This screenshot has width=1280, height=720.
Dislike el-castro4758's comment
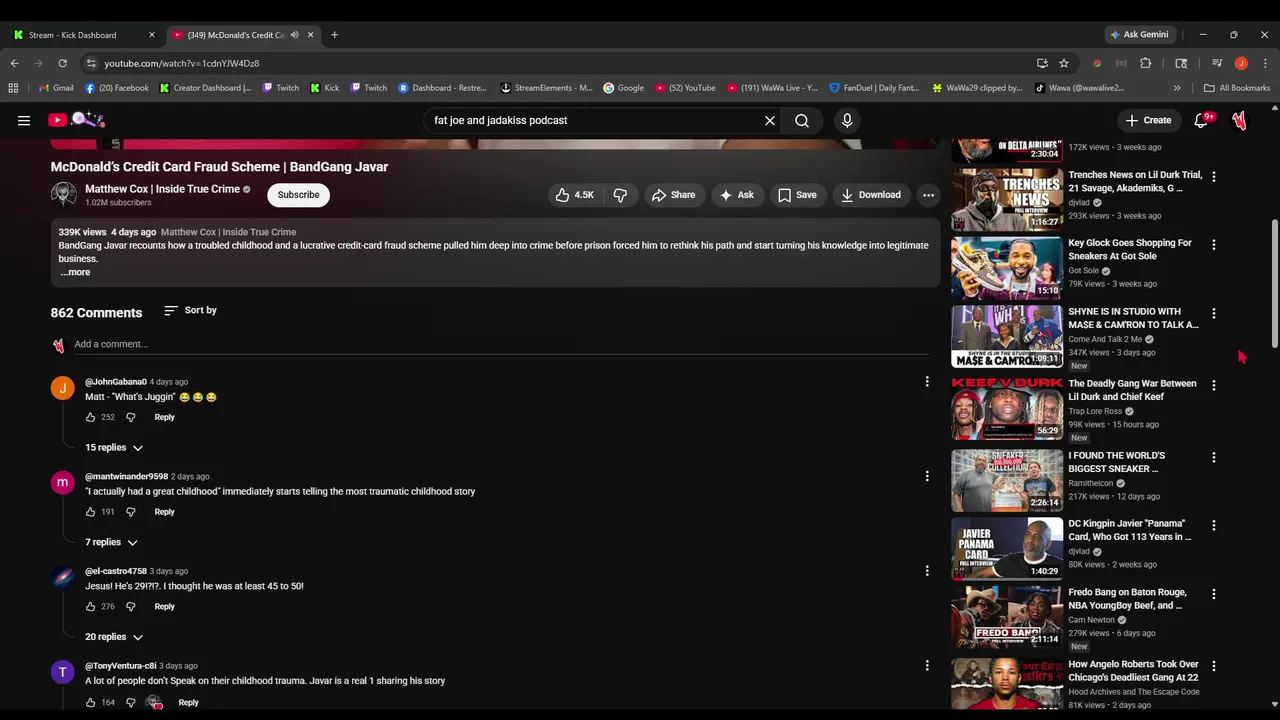click(x=130, y=606)
